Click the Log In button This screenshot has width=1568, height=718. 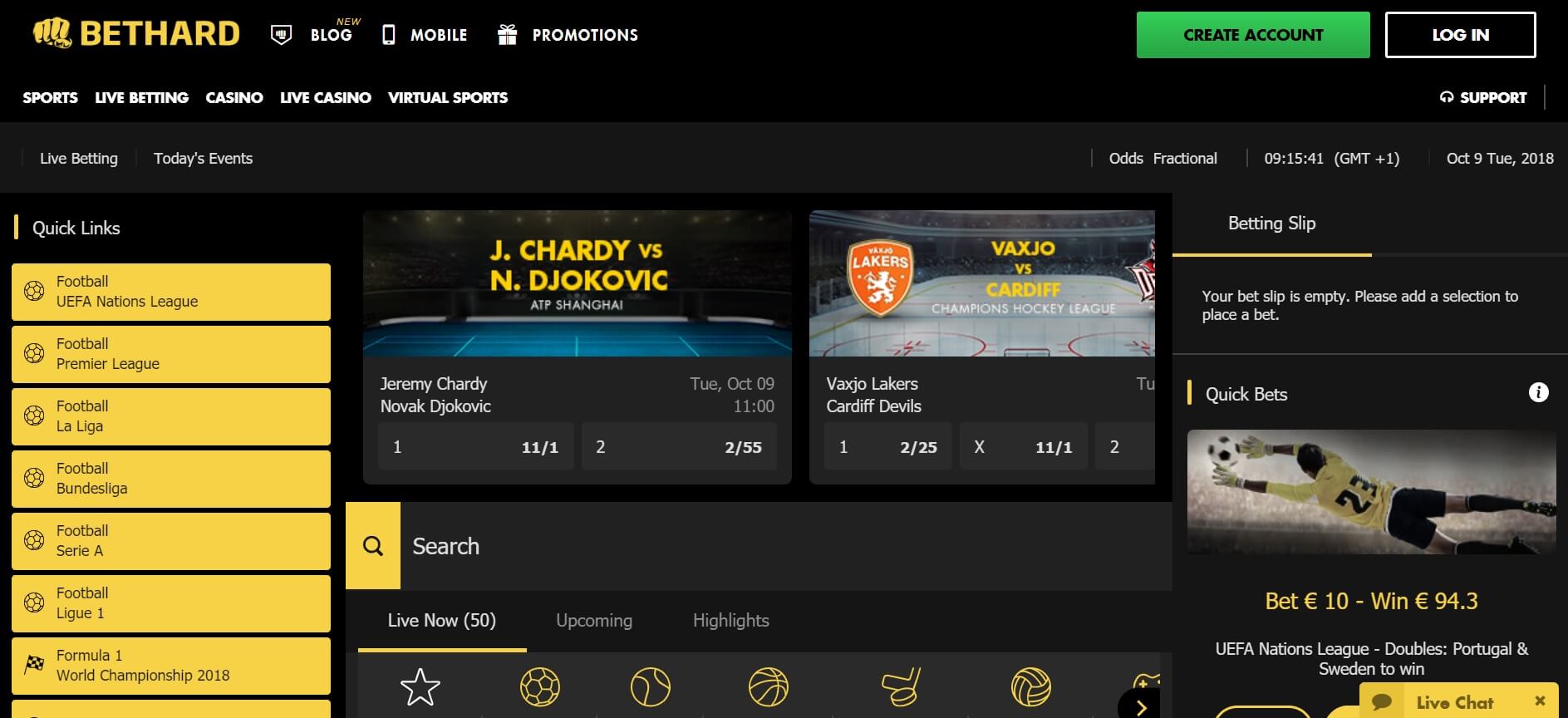pos(1460,35)
